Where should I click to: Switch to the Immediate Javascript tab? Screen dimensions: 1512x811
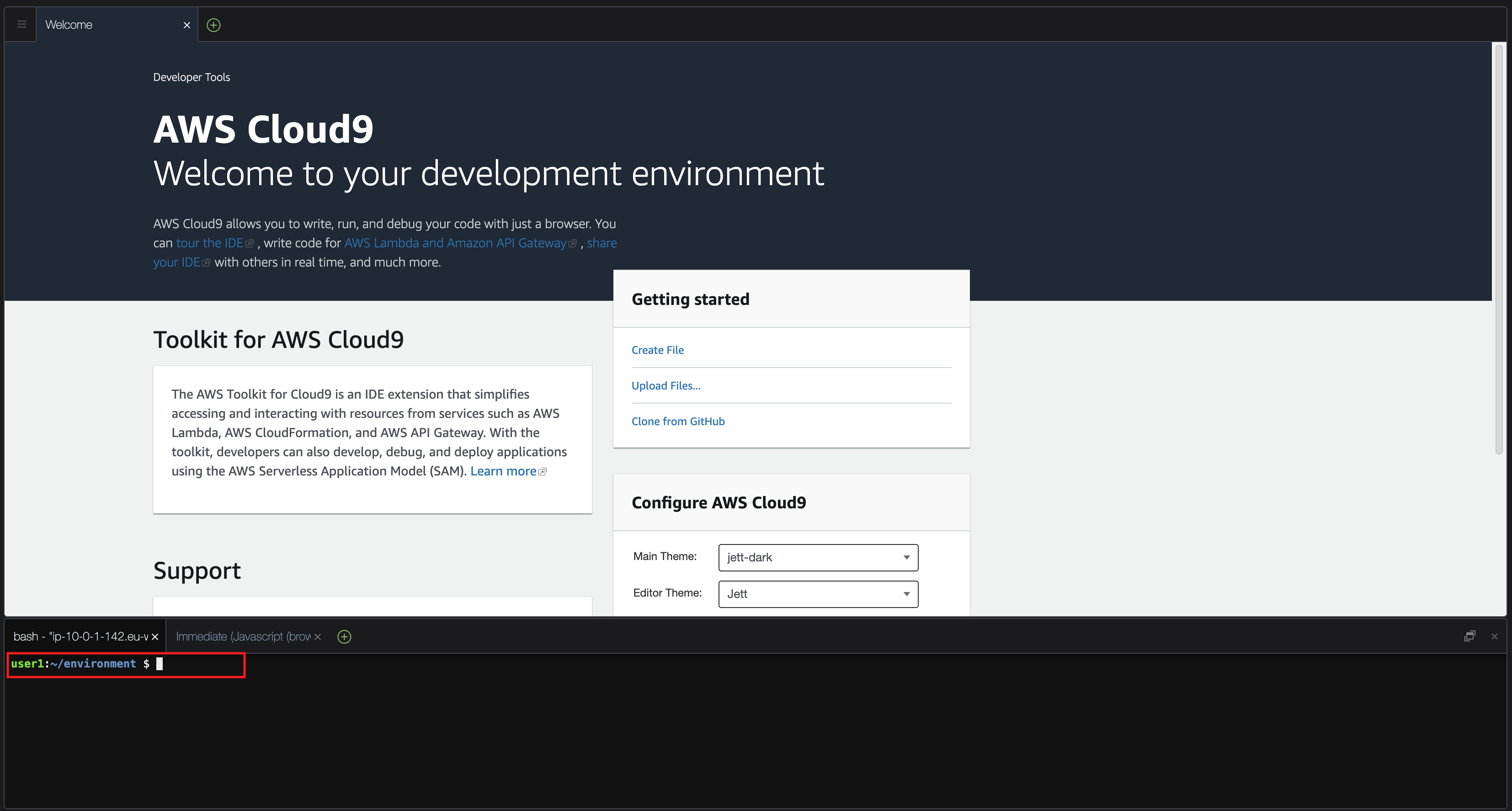coord(243,636)
